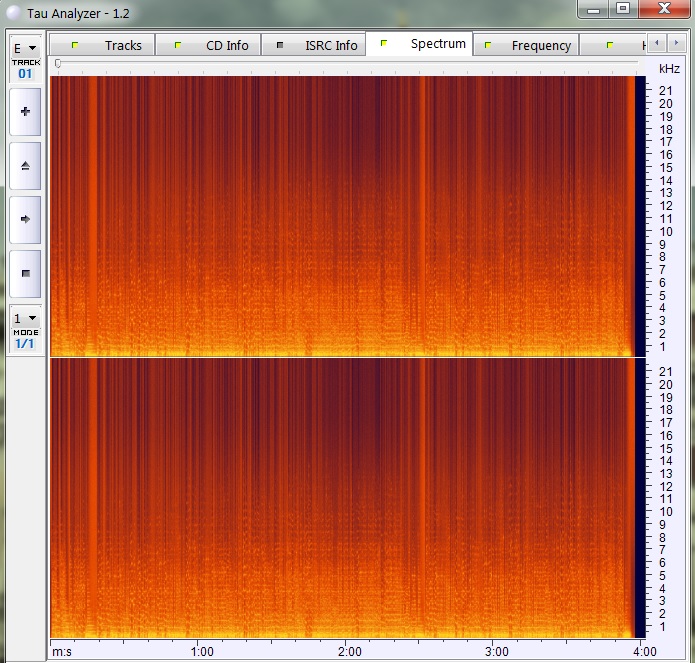695x663 pixels.
Task: Click the plus button in left sidebar
Action: [25, 112]
